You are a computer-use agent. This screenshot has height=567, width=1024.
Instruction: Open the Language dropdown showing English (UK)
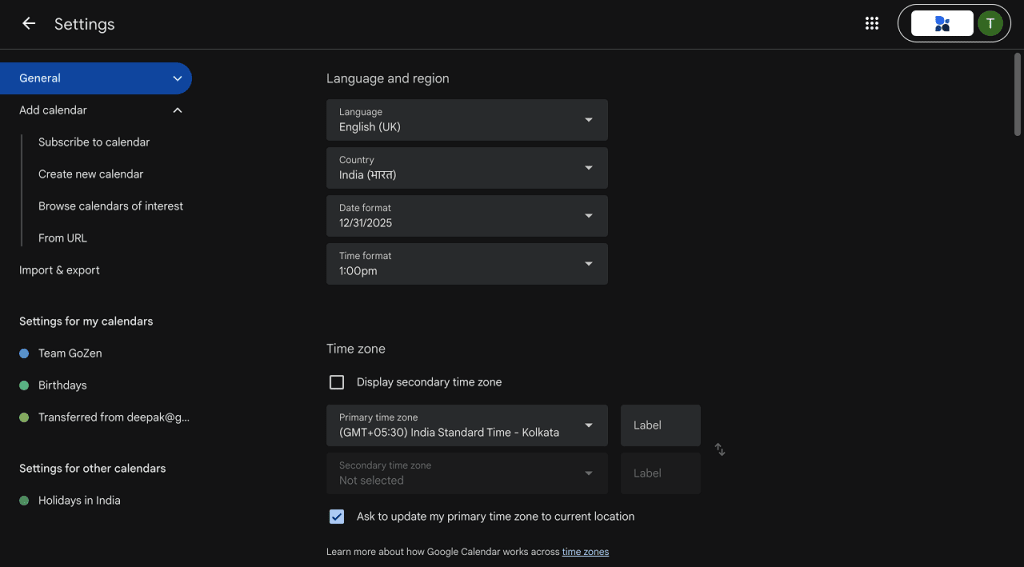pyautogui.click(x=467, y=120)
